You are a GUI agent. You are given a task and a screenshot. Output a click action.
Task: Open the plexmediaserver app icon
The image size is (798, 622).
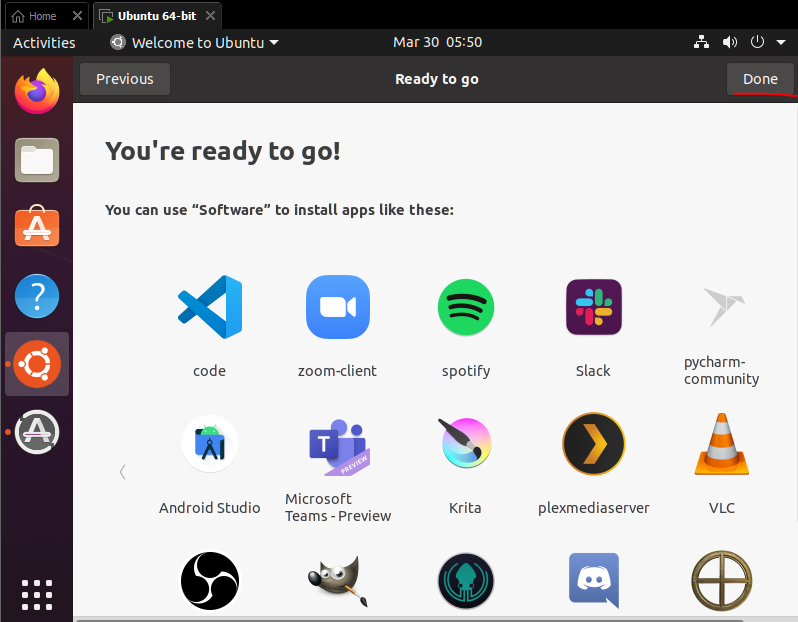pyautogui.click(x=594, y=444)
